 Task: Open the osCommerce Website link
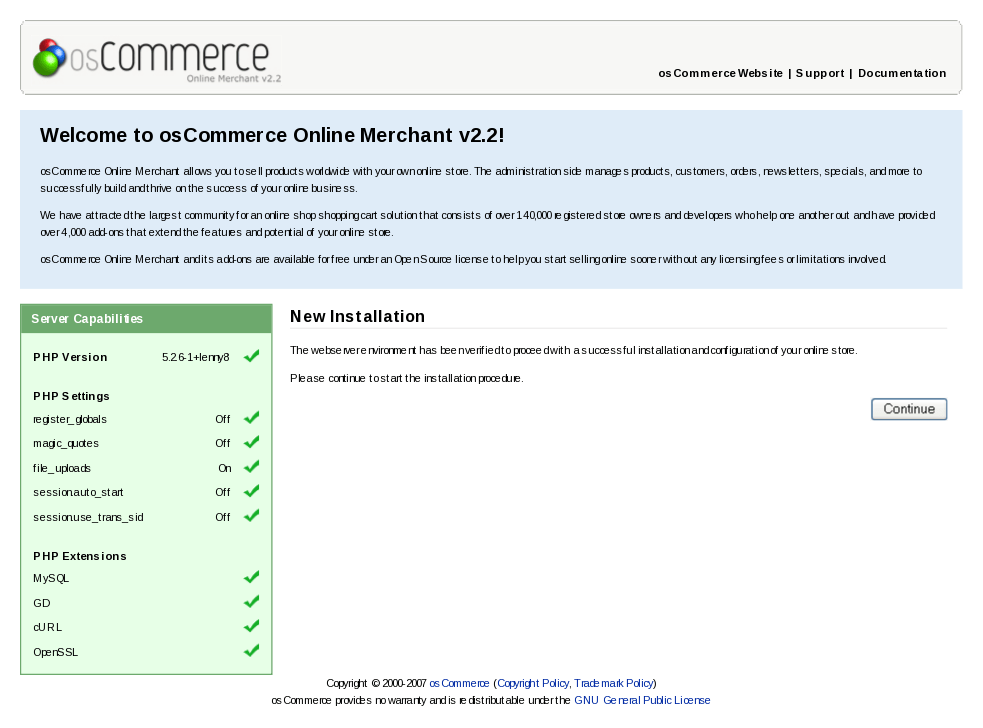(x=720, y=73)
